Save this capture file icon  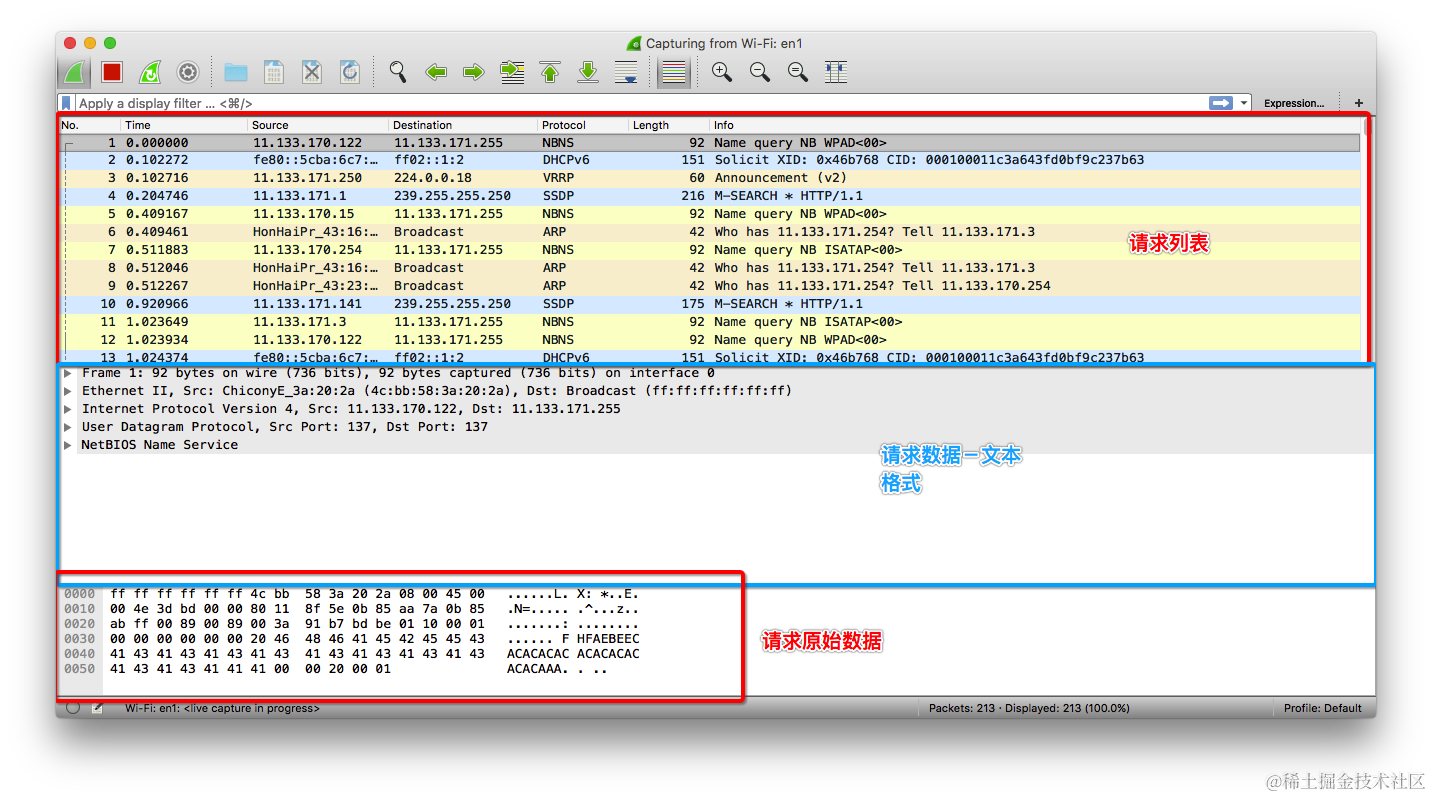point(274,72)
